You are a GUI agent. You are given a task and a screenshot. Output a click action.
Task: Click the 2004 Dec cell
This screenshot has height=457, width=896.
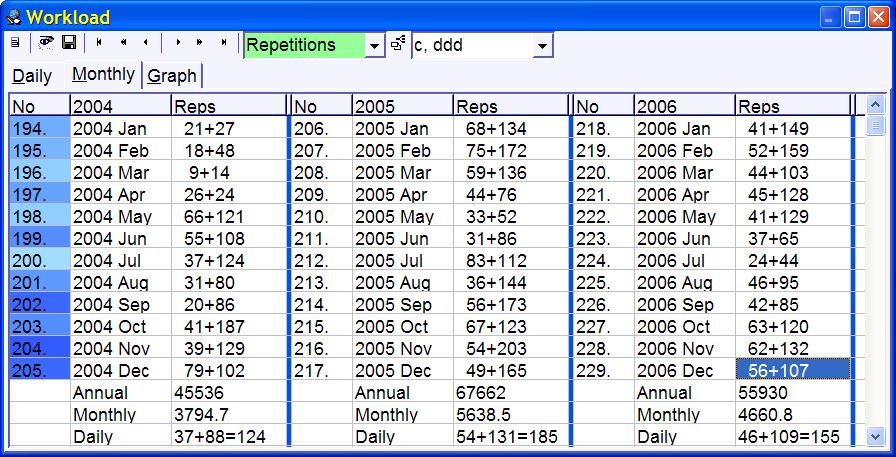pos(121,370)
